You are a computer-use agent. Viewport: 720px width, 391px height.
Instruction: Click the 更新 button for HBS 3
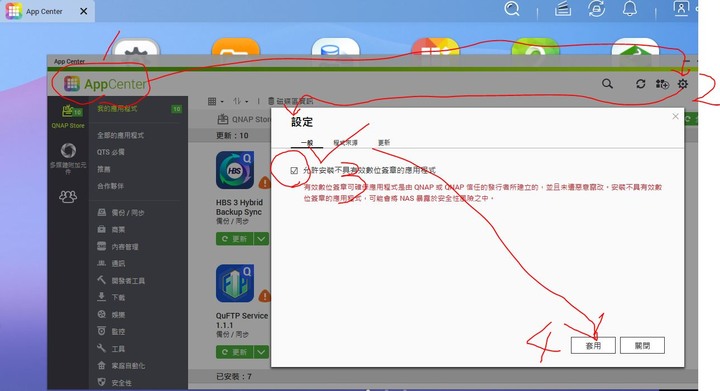pyautogui.click(x=235, y=239)
